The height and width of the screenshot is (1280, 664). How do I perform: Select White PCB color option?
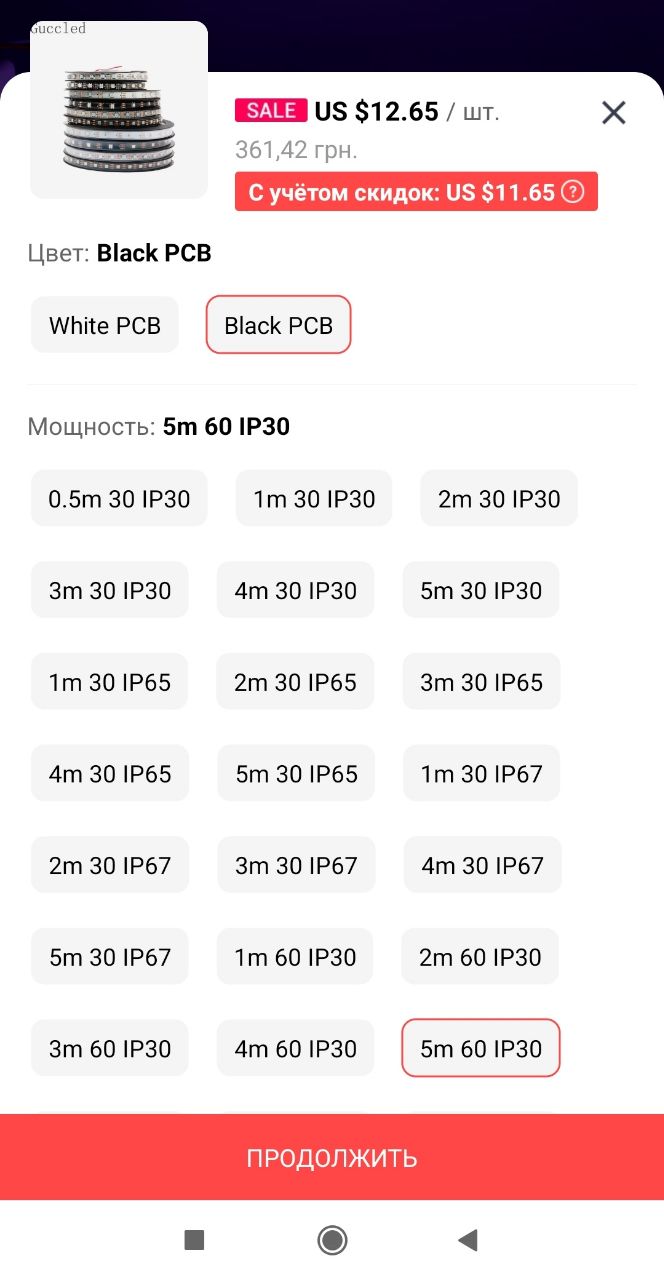click(105, 325)
